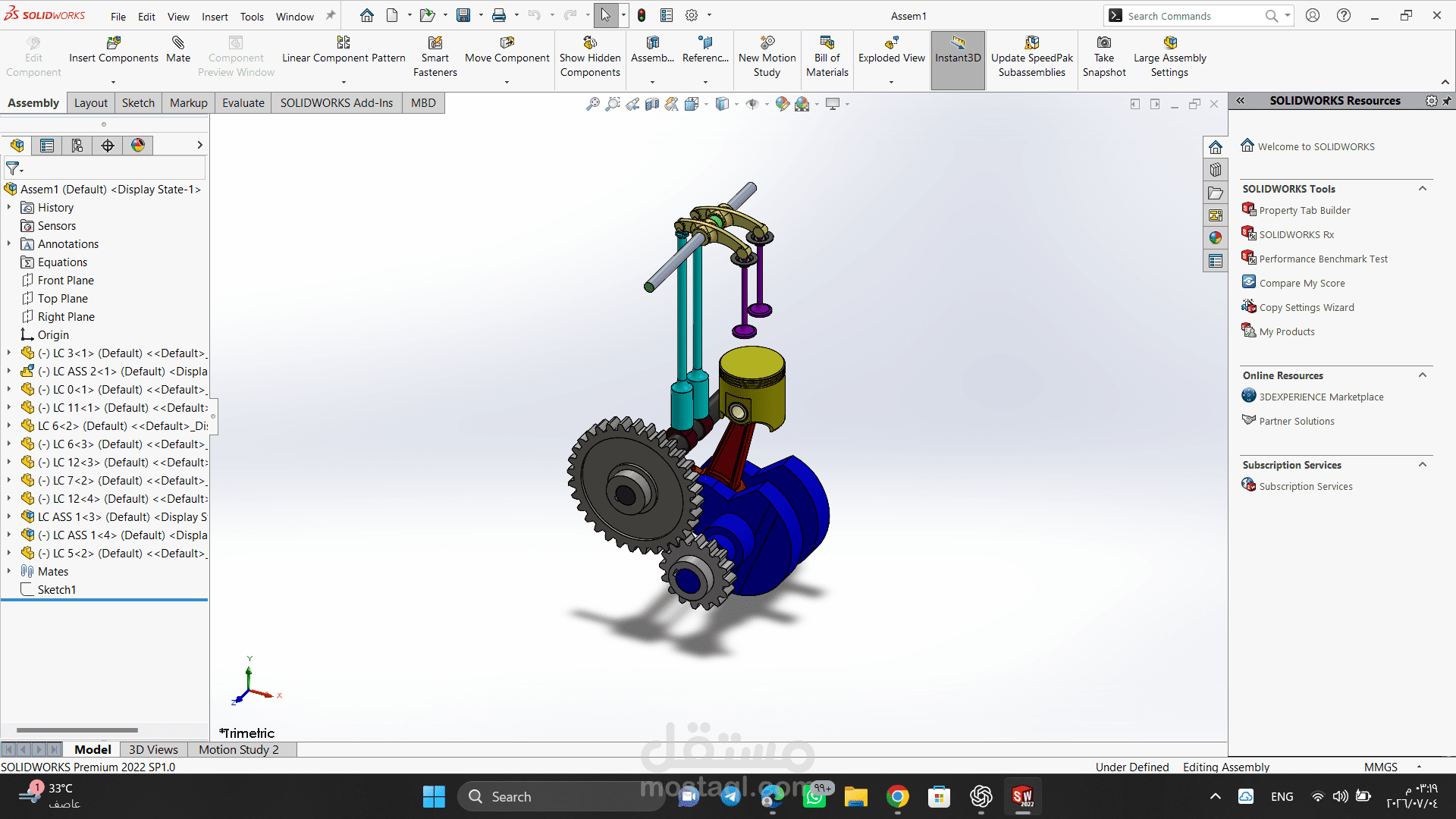Screen dimensions: 1456x819
Task: Collapse the SOLIDWORKS Resources task pane
Action: pyautogui.click(x=1241, y=101)
